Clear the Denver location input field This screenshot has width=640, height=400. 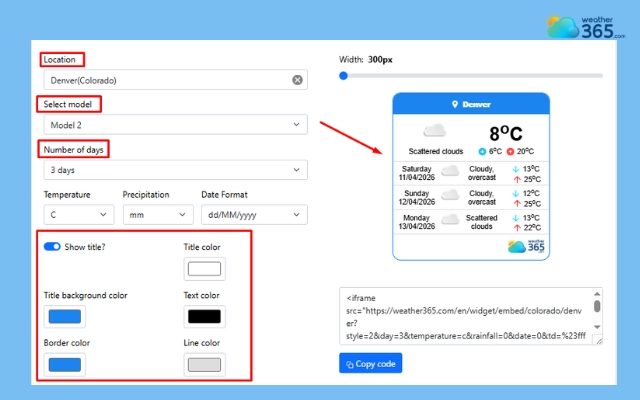point(297,80)
